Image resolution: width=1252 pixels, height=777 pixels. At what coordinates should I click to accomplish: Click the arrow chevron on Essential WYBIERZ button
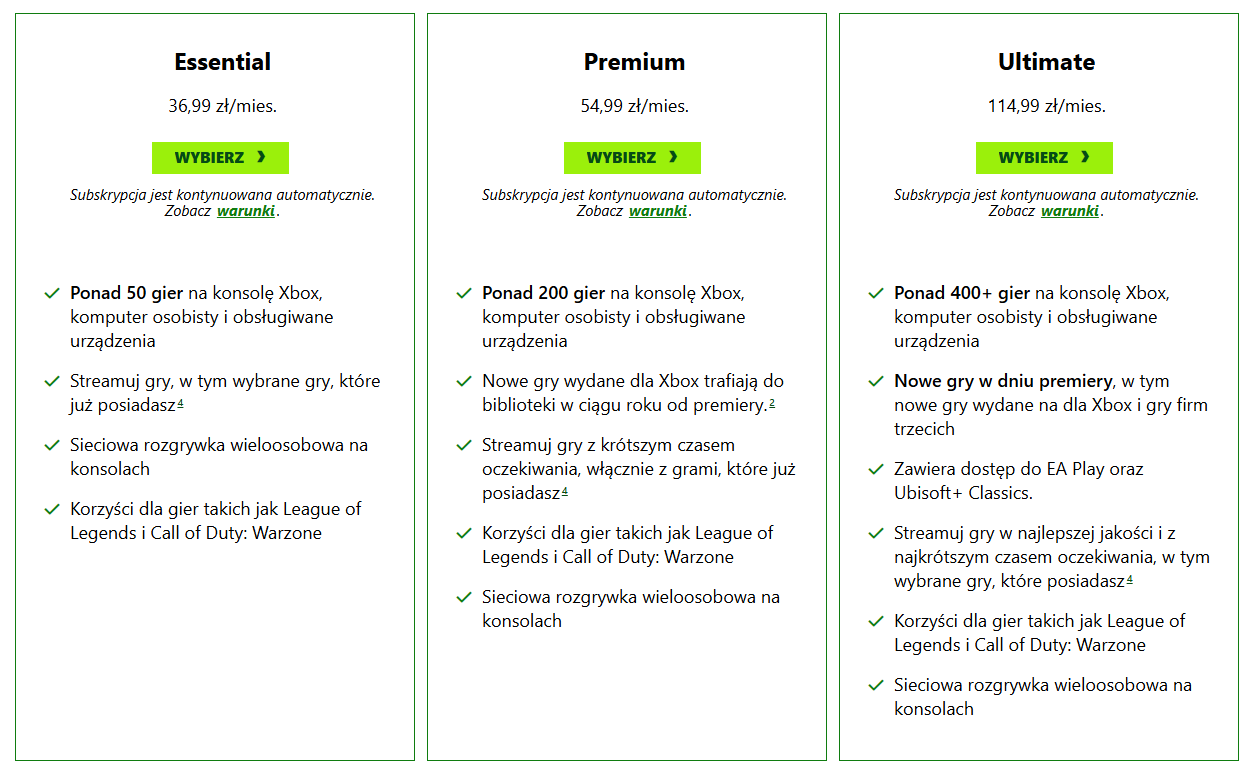261,157
